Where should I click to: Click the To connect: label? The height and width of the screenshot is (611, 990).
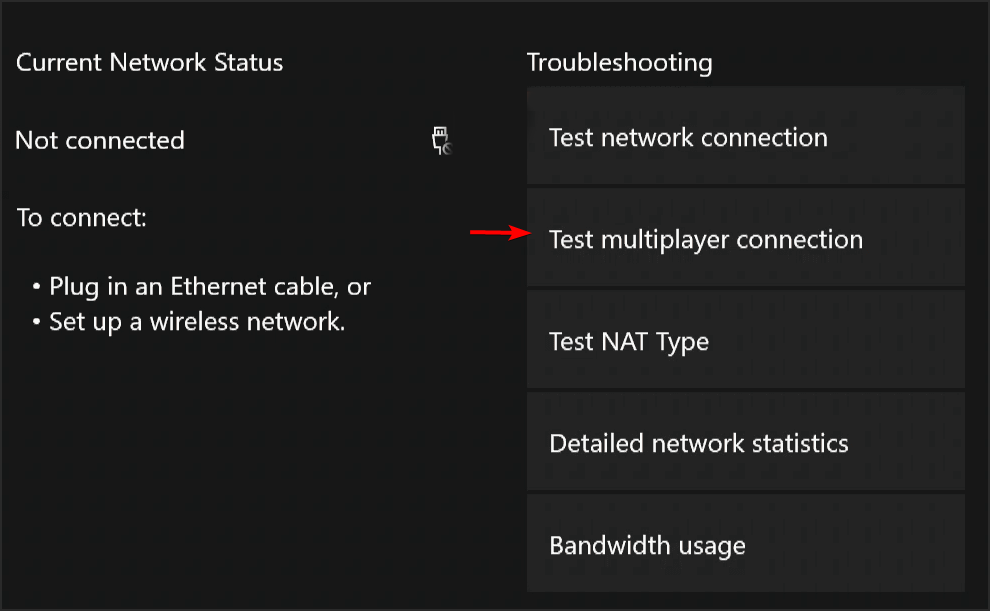(x=81, y=218)
